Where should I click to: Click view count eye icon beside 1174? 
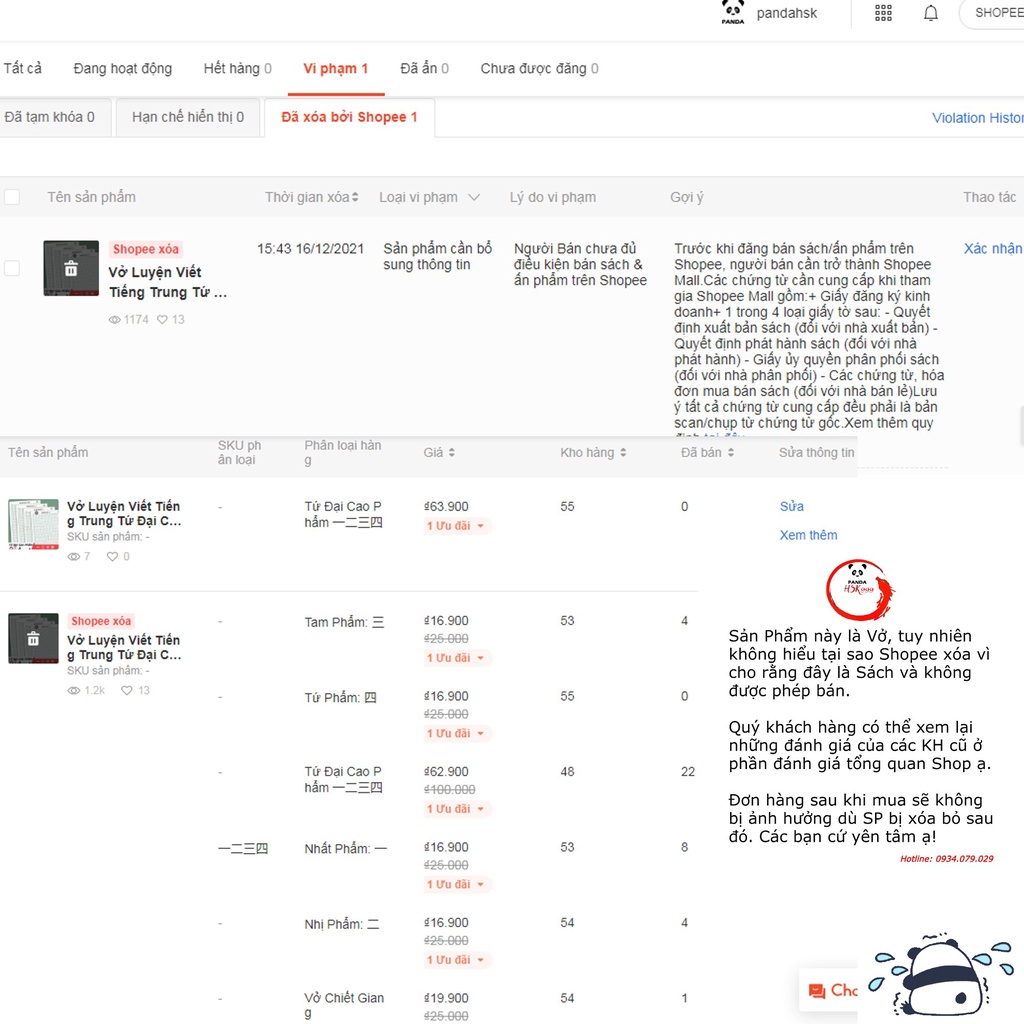[x=114, y=319]
